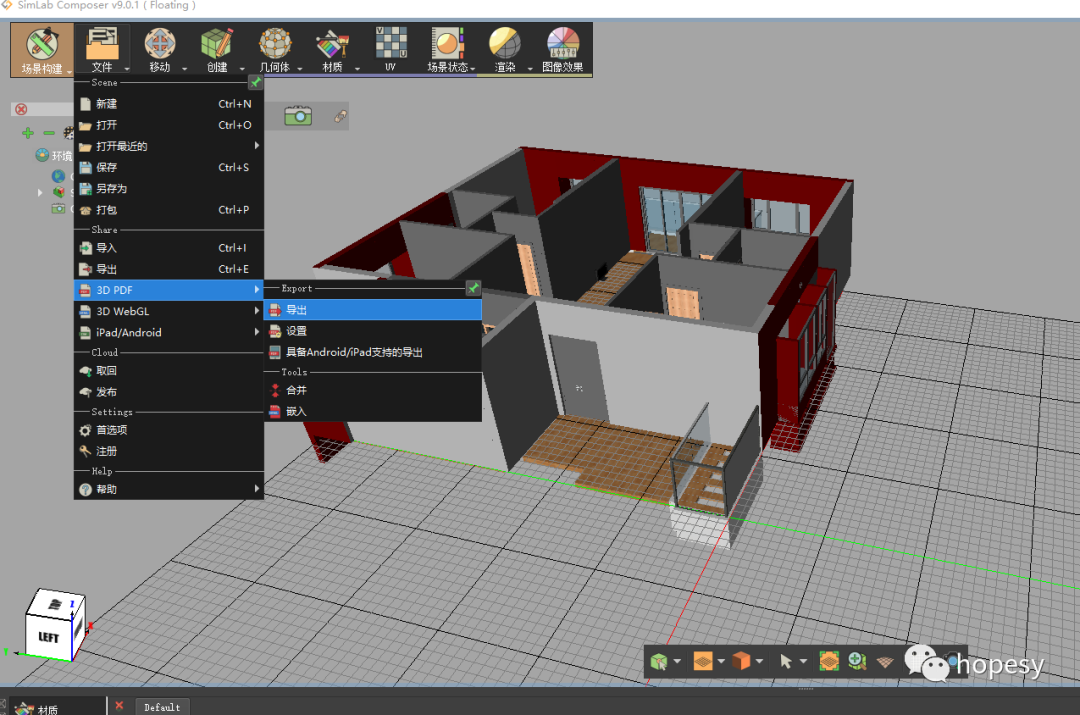The image size is (1080, 715).
Task: Click the 图像效果 (Image Effects) icon
Action: (562, 50)
